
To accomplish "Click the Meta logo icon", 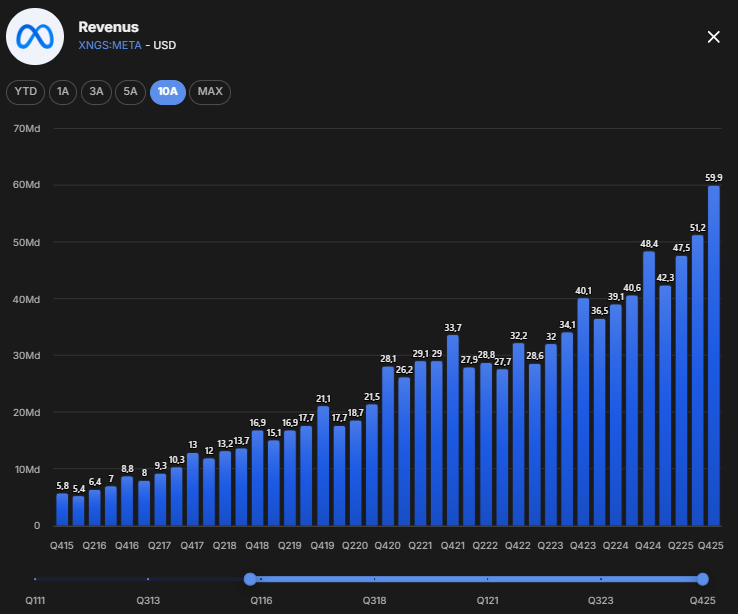I will (35, 37).
